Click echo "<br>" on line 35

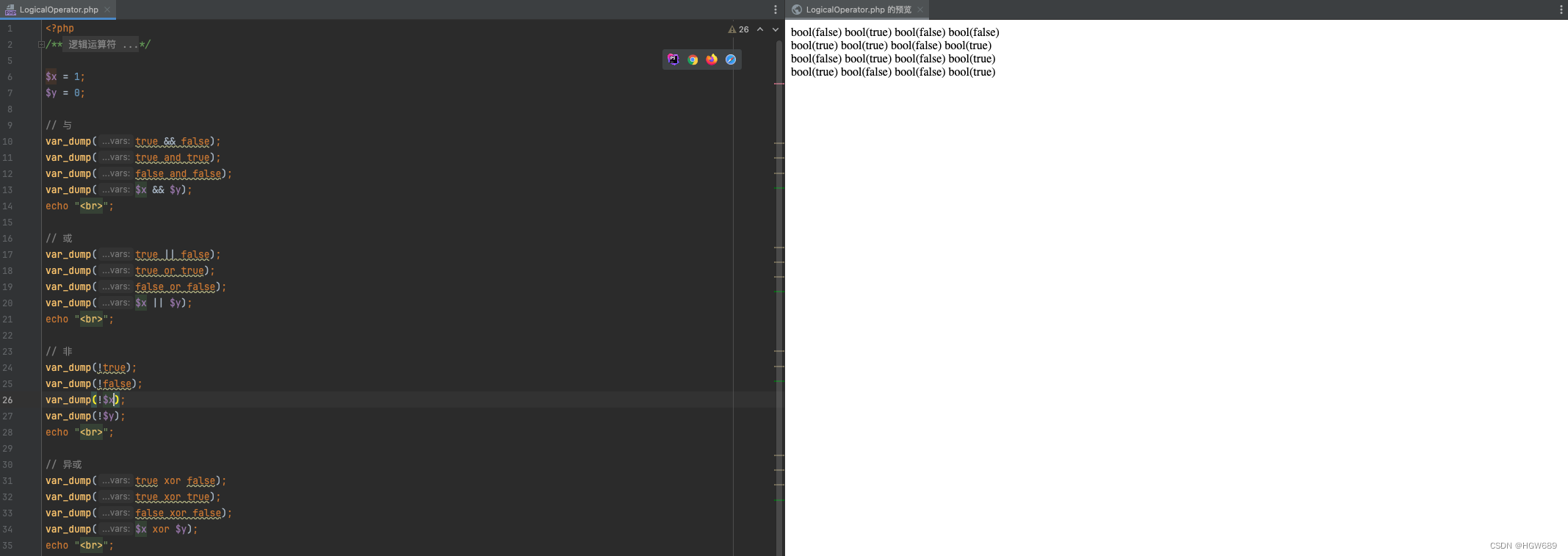point(79,546)
